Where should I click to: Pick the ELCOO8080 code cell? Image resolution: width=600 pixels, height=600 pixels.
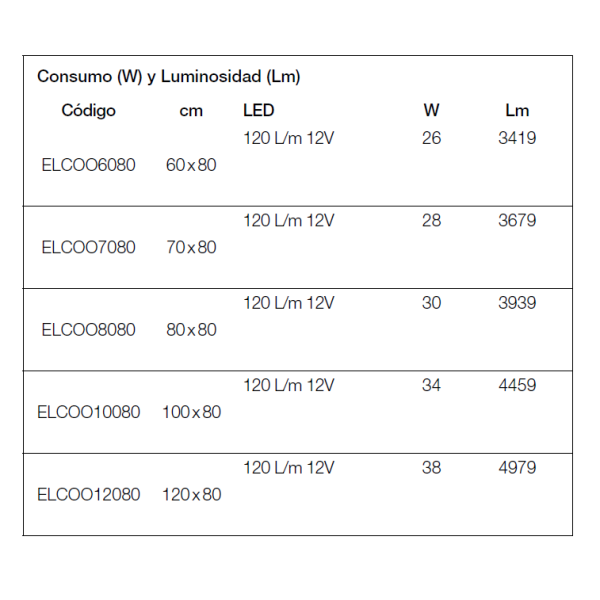click(88, 329)
